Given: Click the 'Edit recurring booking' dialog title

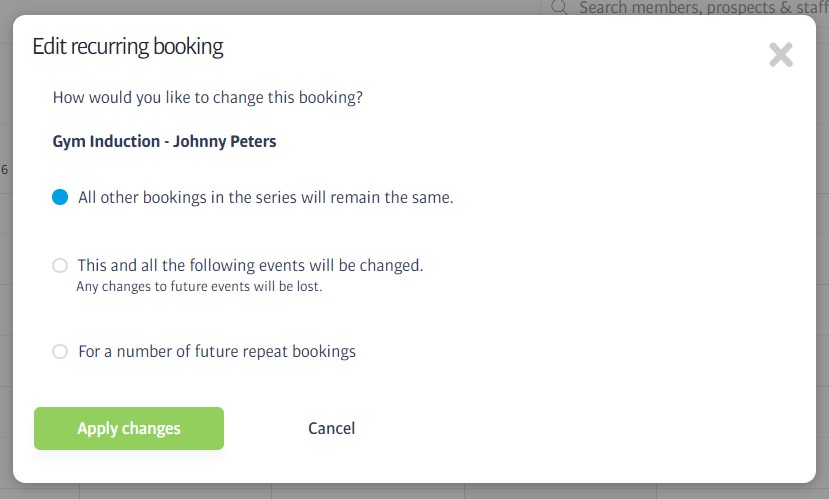Looking at the screenshot, I should [x=128, y=46].
